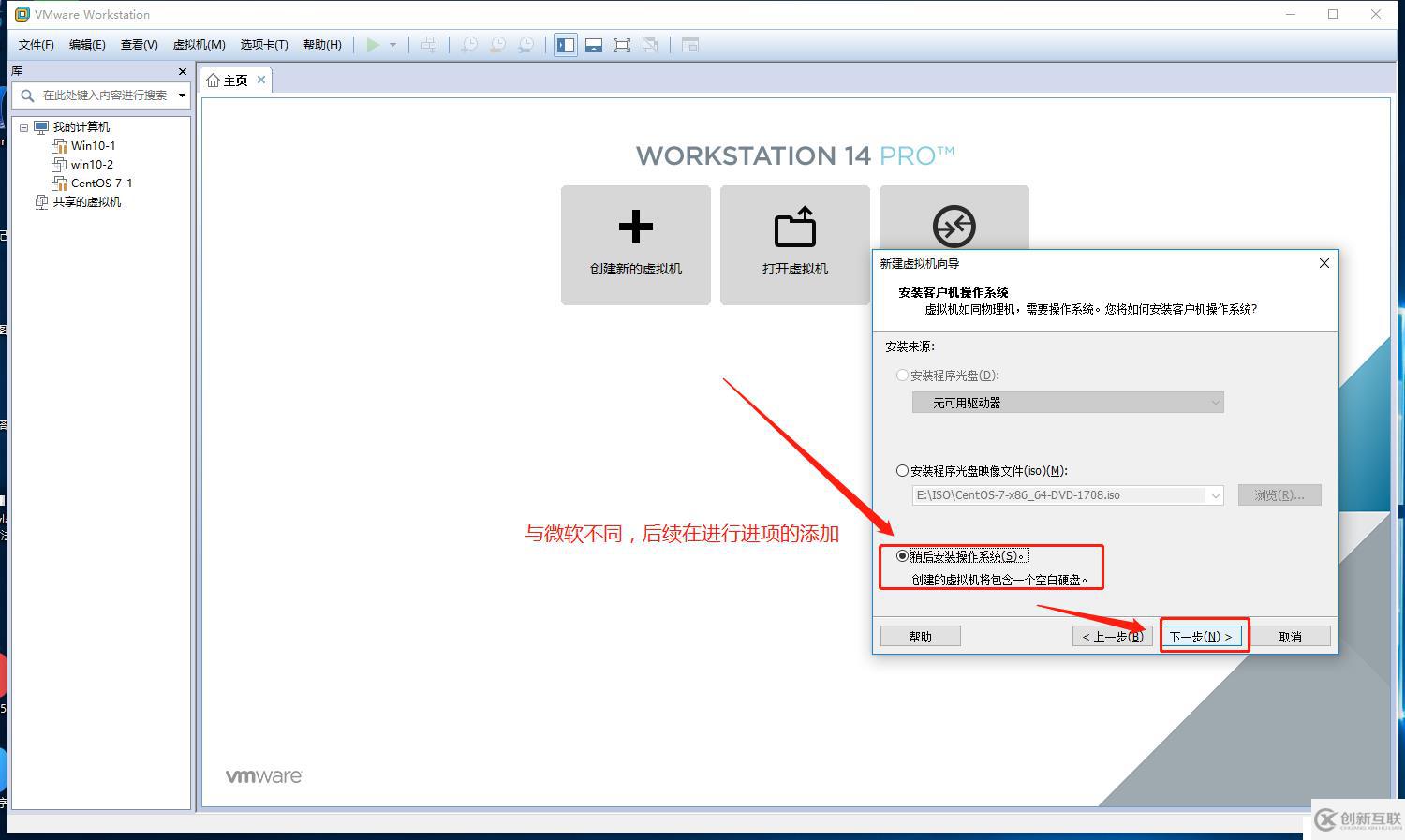1405x840 pixels.
Task: Click the green power on play icon
Action: tap(373, 45)
